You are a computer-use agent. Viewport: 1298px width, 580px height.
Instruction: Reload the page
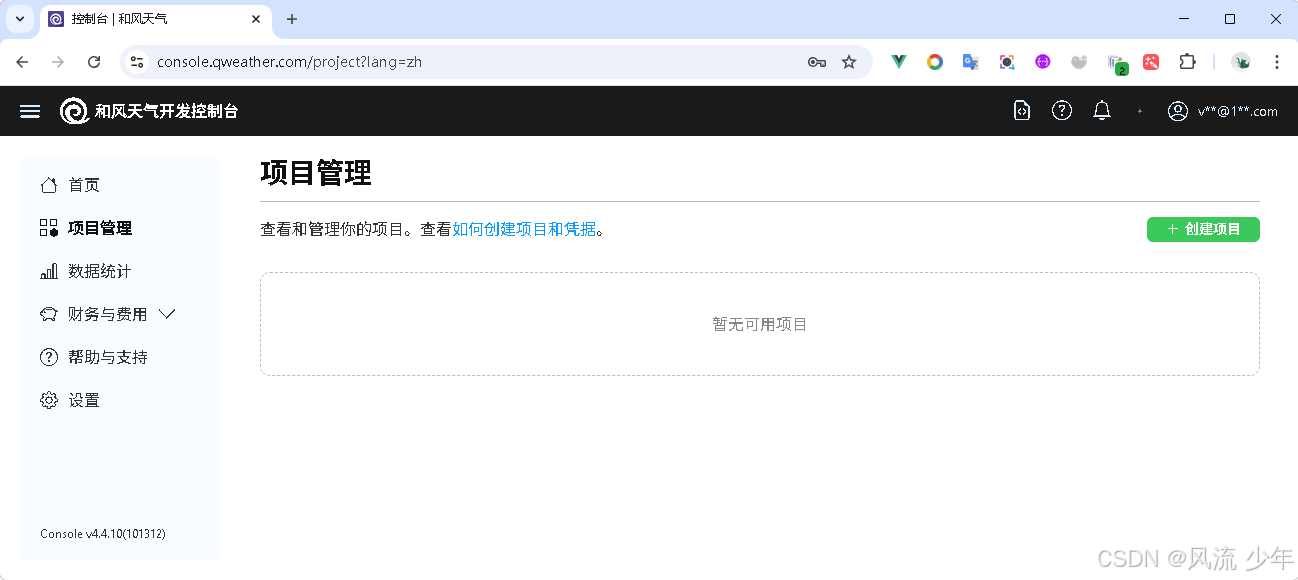(94, 62)
